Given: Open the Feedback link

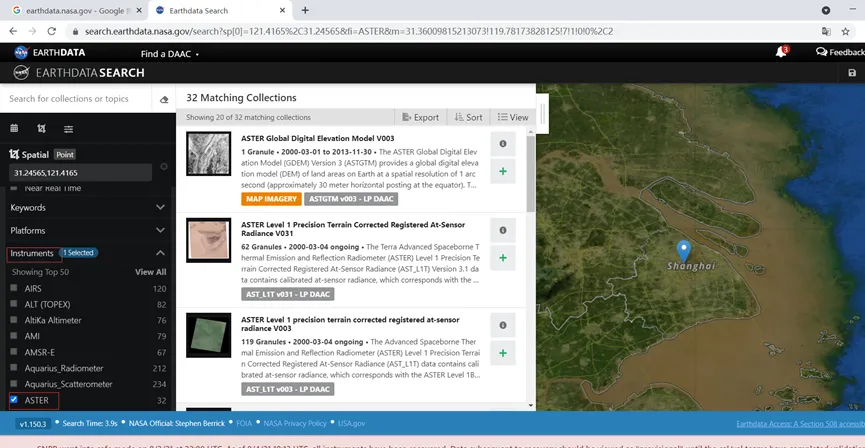Looking at the screenshot, I should [x=840, y=52].
